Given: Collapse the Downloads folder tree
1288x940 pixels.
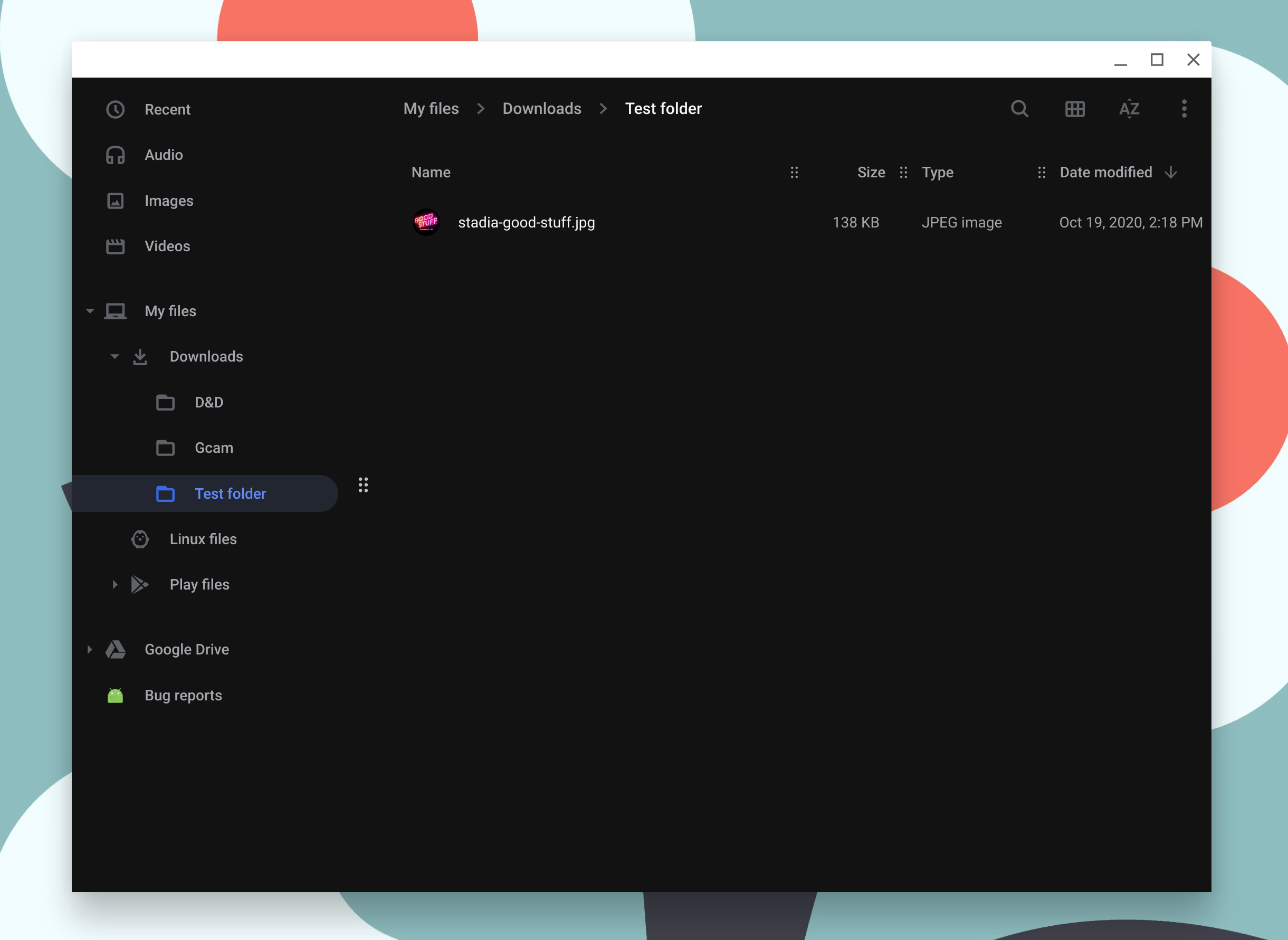Looking at the screenshot, I should click(114, 356).
